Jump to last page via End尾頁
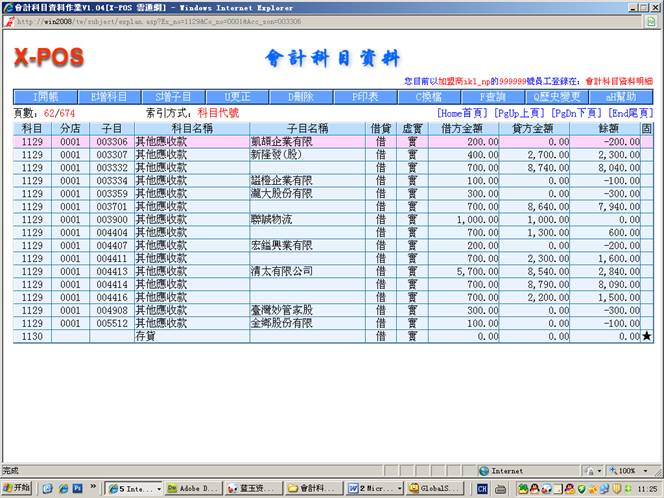This screenshot has height=498, width=664. tap(631, 114)
